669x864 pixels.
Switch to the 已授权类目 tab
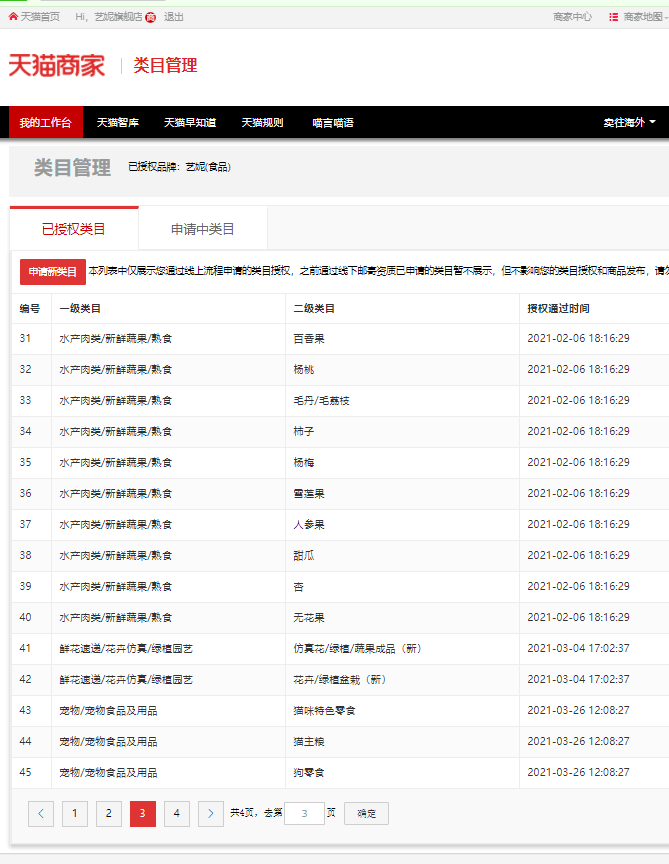pos(74,229)
